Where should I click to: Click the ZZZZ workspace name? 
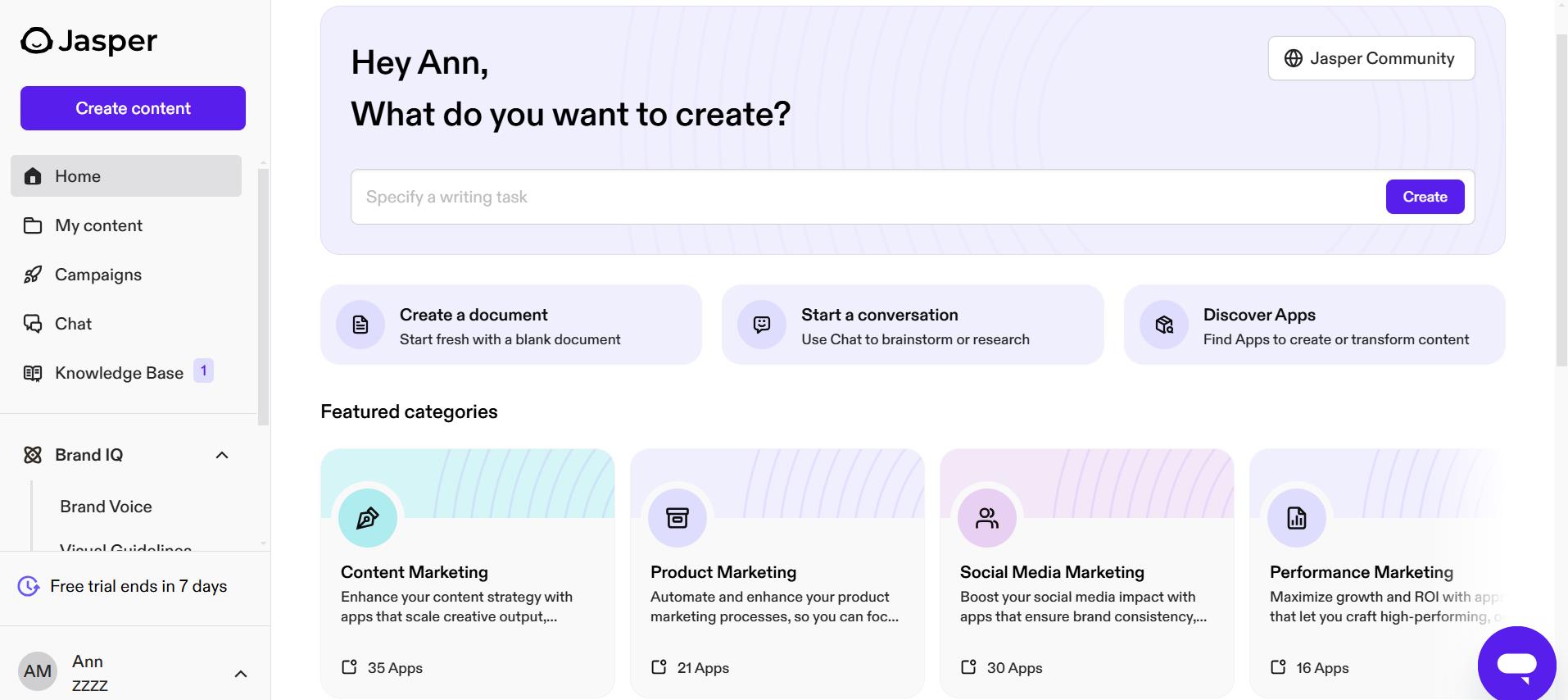(x=90, y=685)
